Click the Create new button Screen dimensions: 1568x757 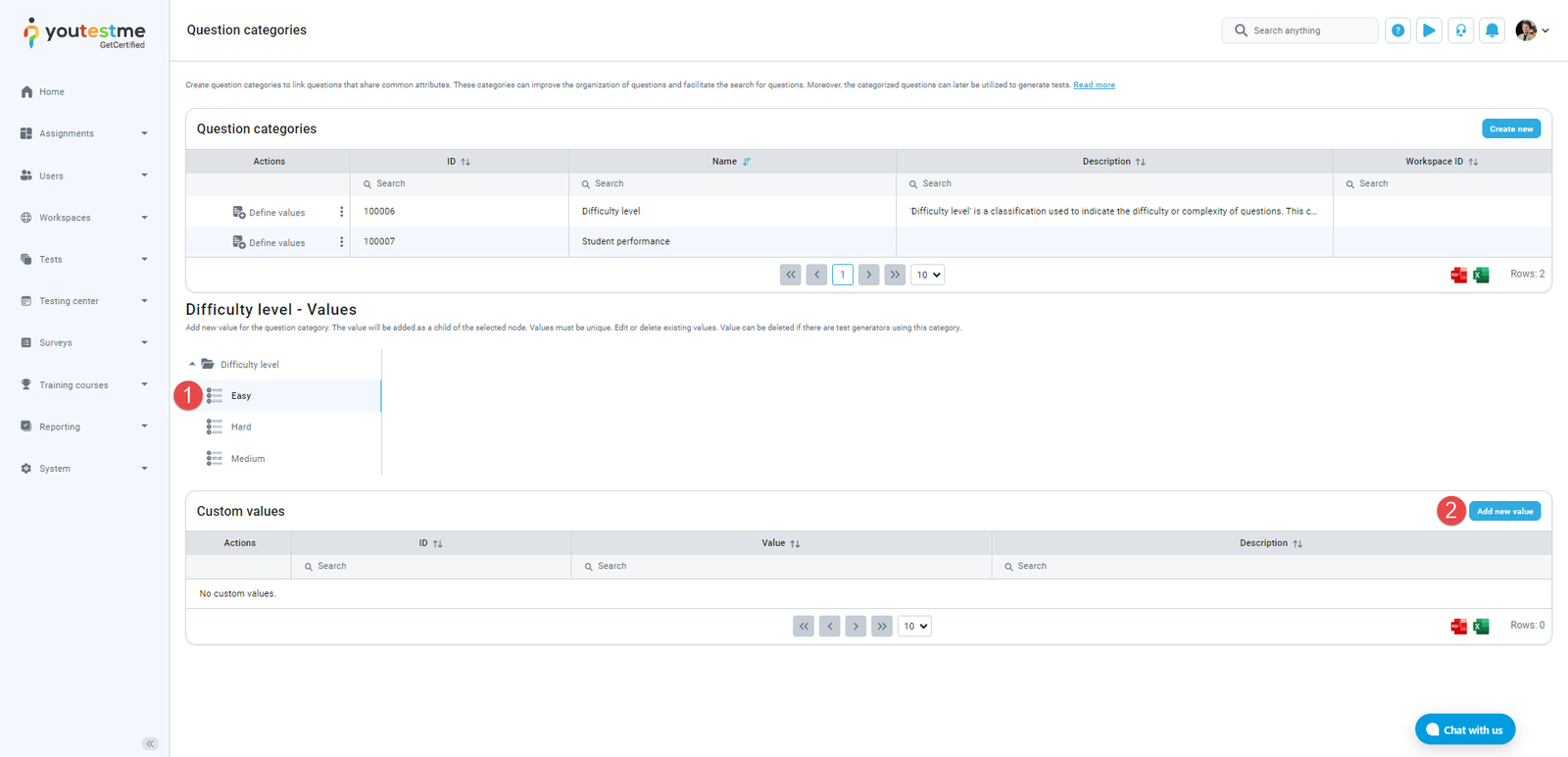[x=1510, y=128]
